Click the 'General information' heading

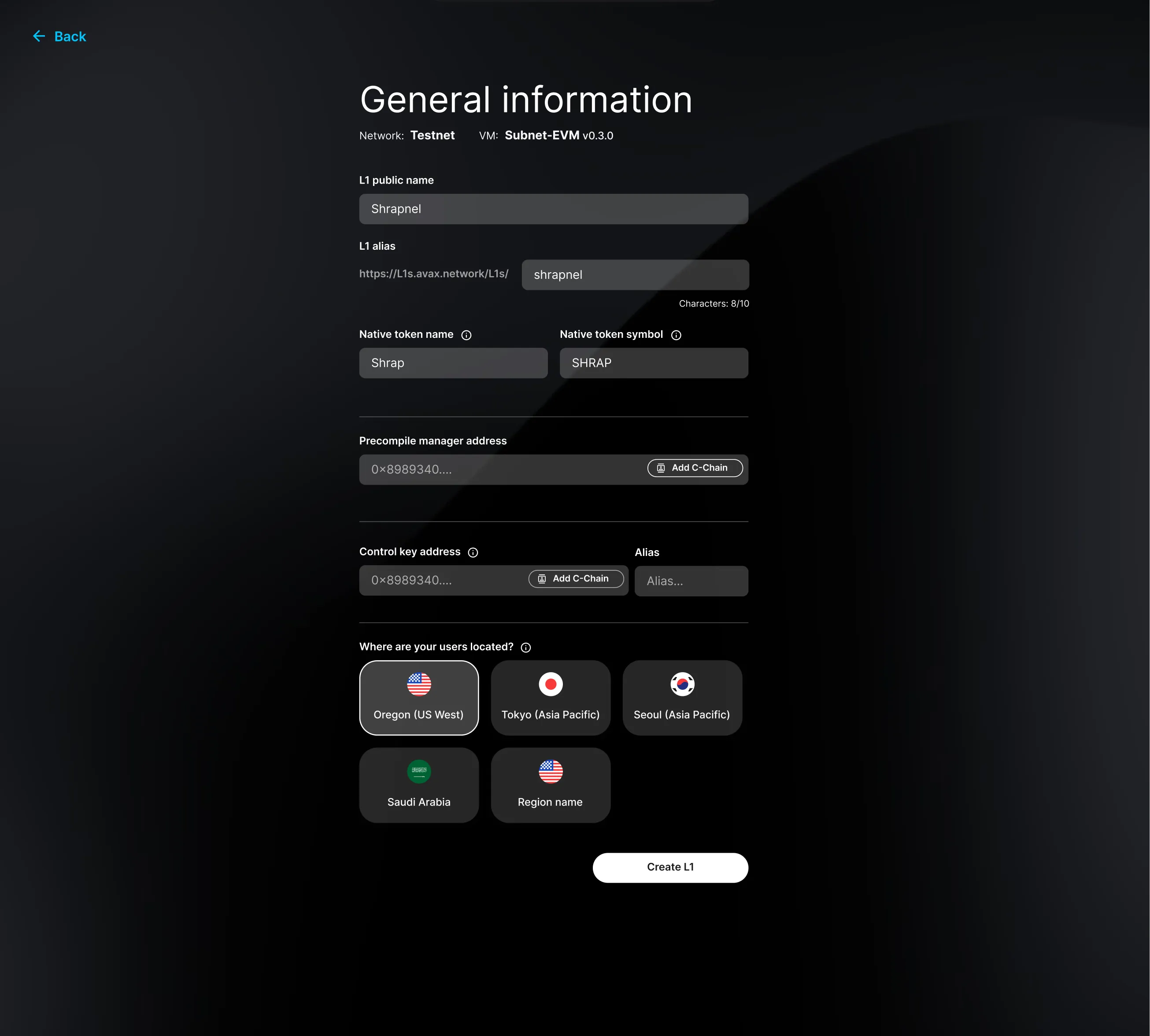[526, 100]
